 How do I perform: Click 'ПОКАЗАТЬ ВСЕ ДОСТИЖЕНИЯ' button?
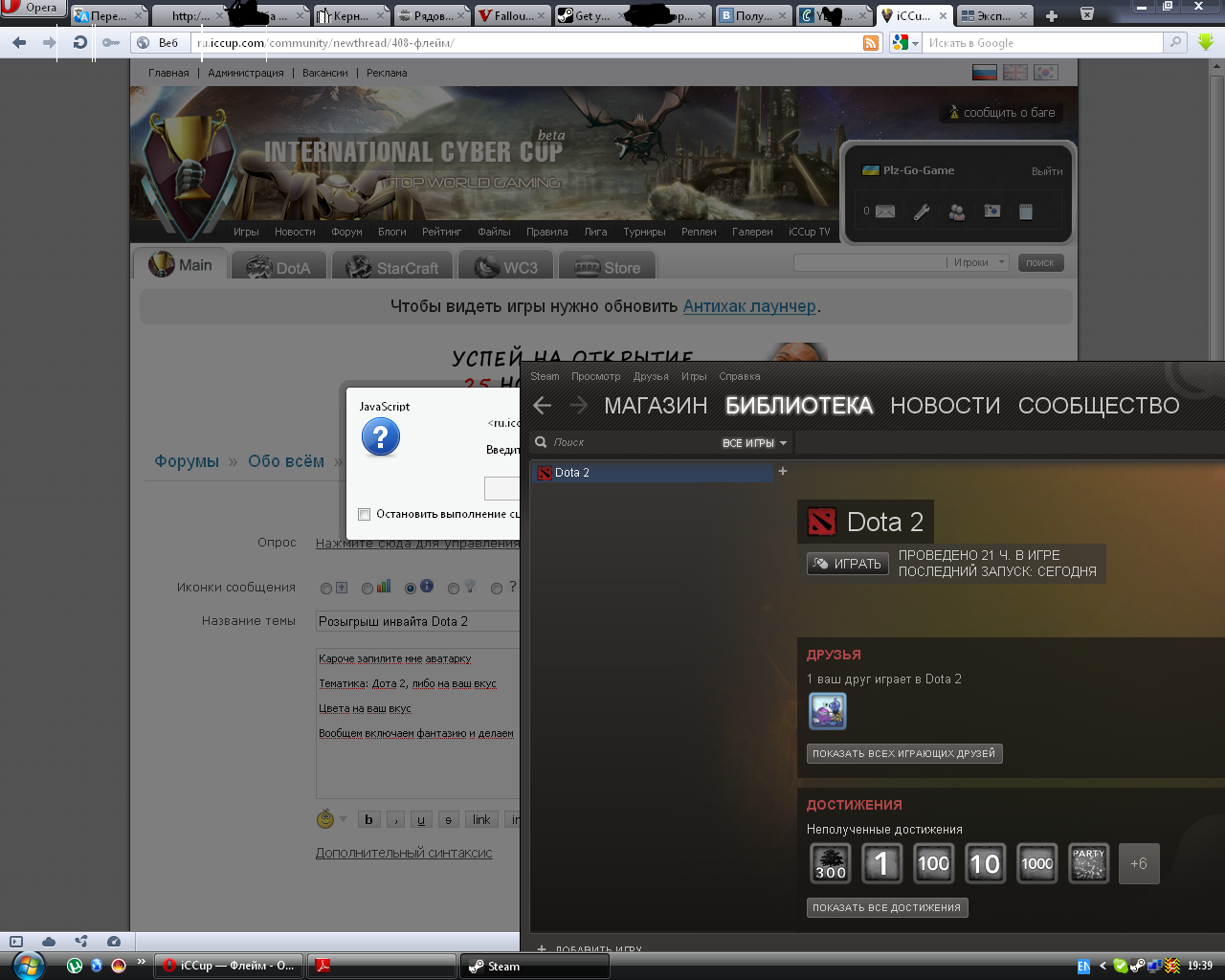pos(887,907)
